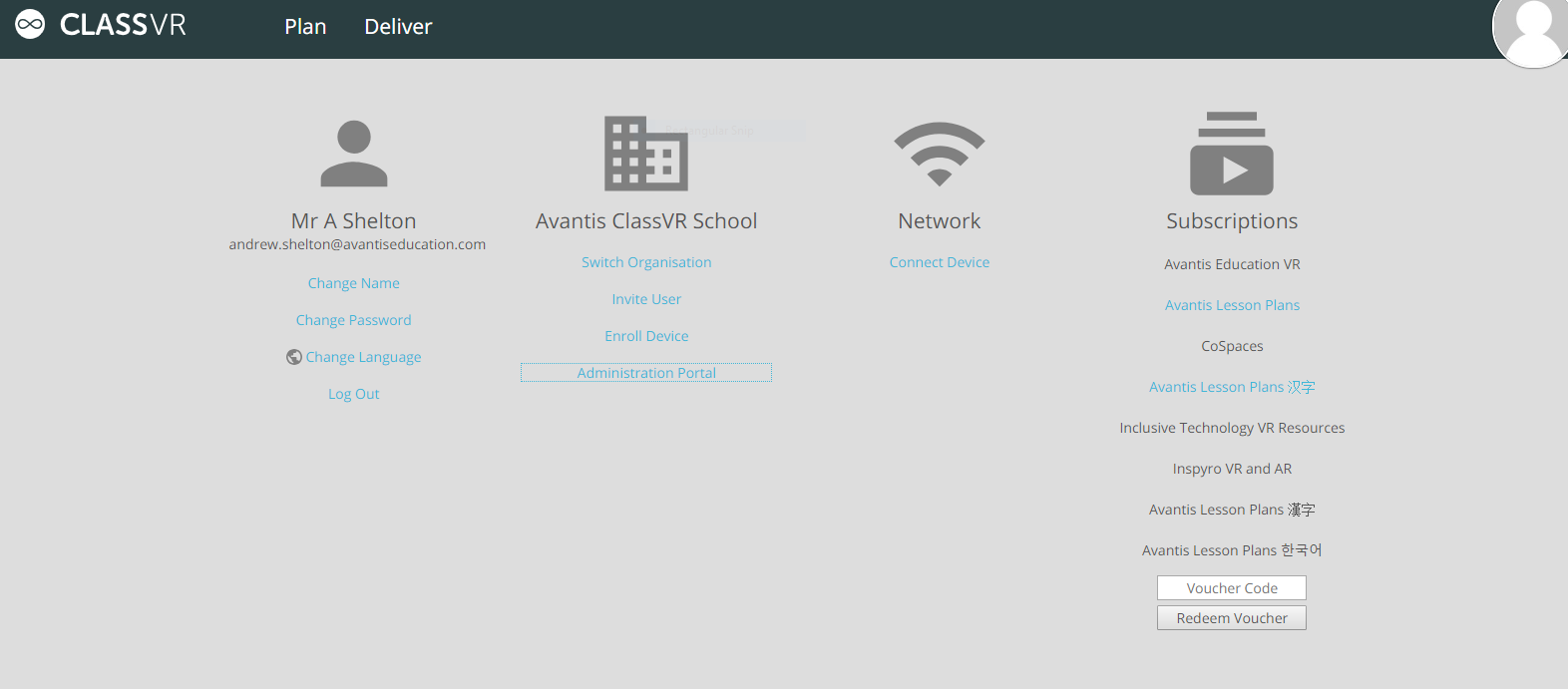Screen dimensions: 1568x689
Task: Click the building organisation icon
Action: 646,154
